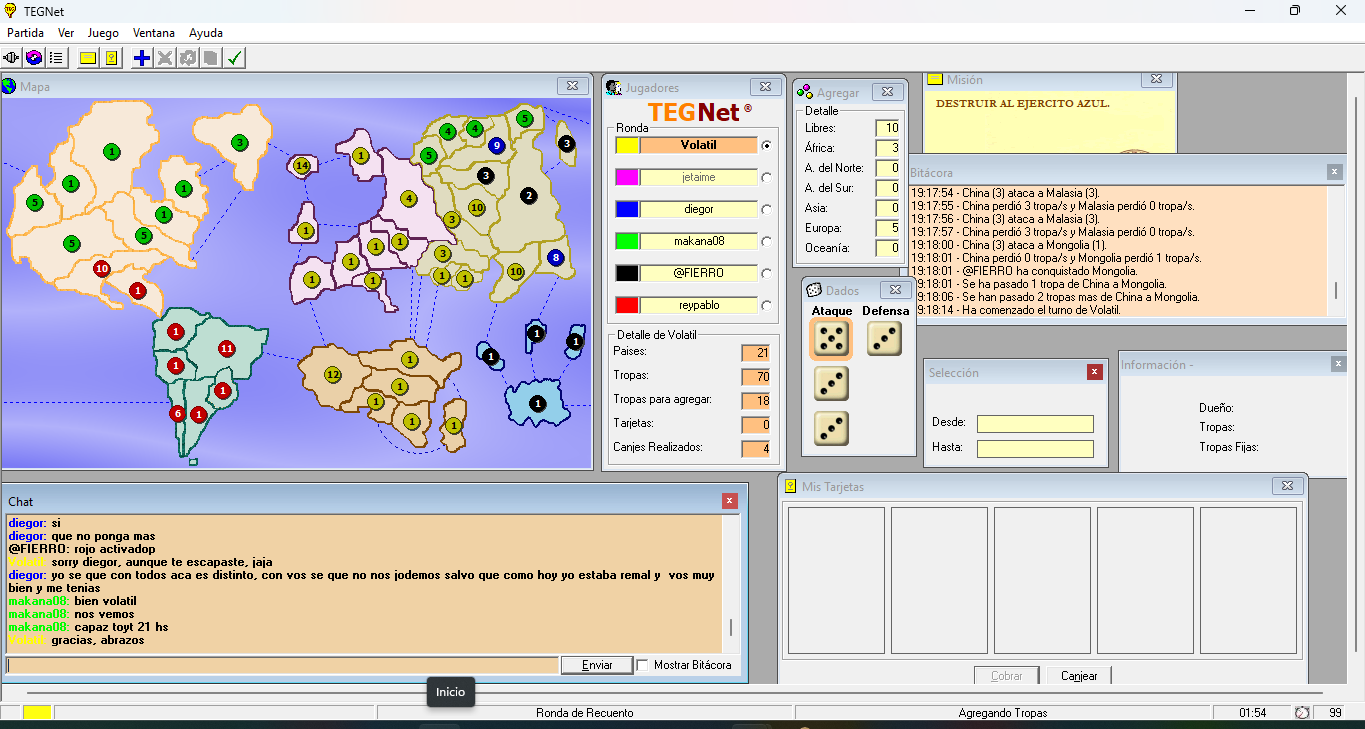The image size is (1365, 729).
Task: Click the chat message input box
Action: [x=282, y=665]
